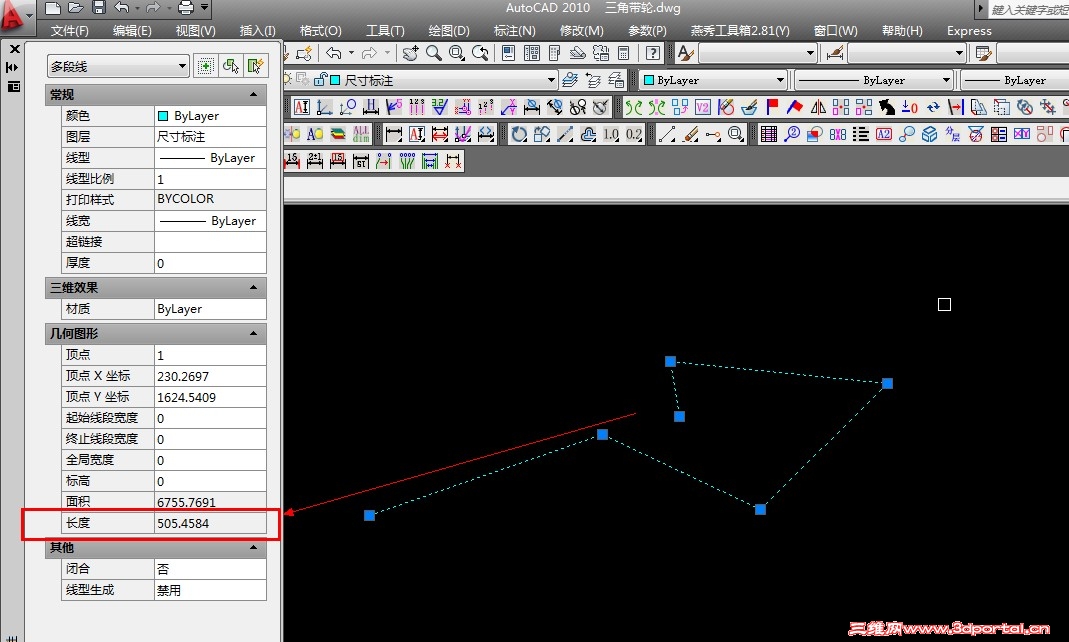
Task: Click the New file icon in quick access toolbar
Action: click(x=53, y=8)
